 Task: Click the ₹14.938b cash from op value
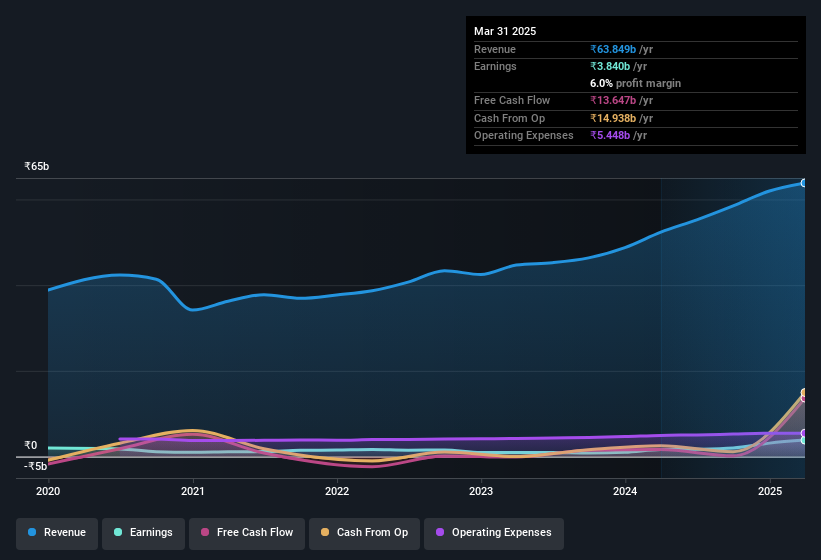tap(613, 118)
